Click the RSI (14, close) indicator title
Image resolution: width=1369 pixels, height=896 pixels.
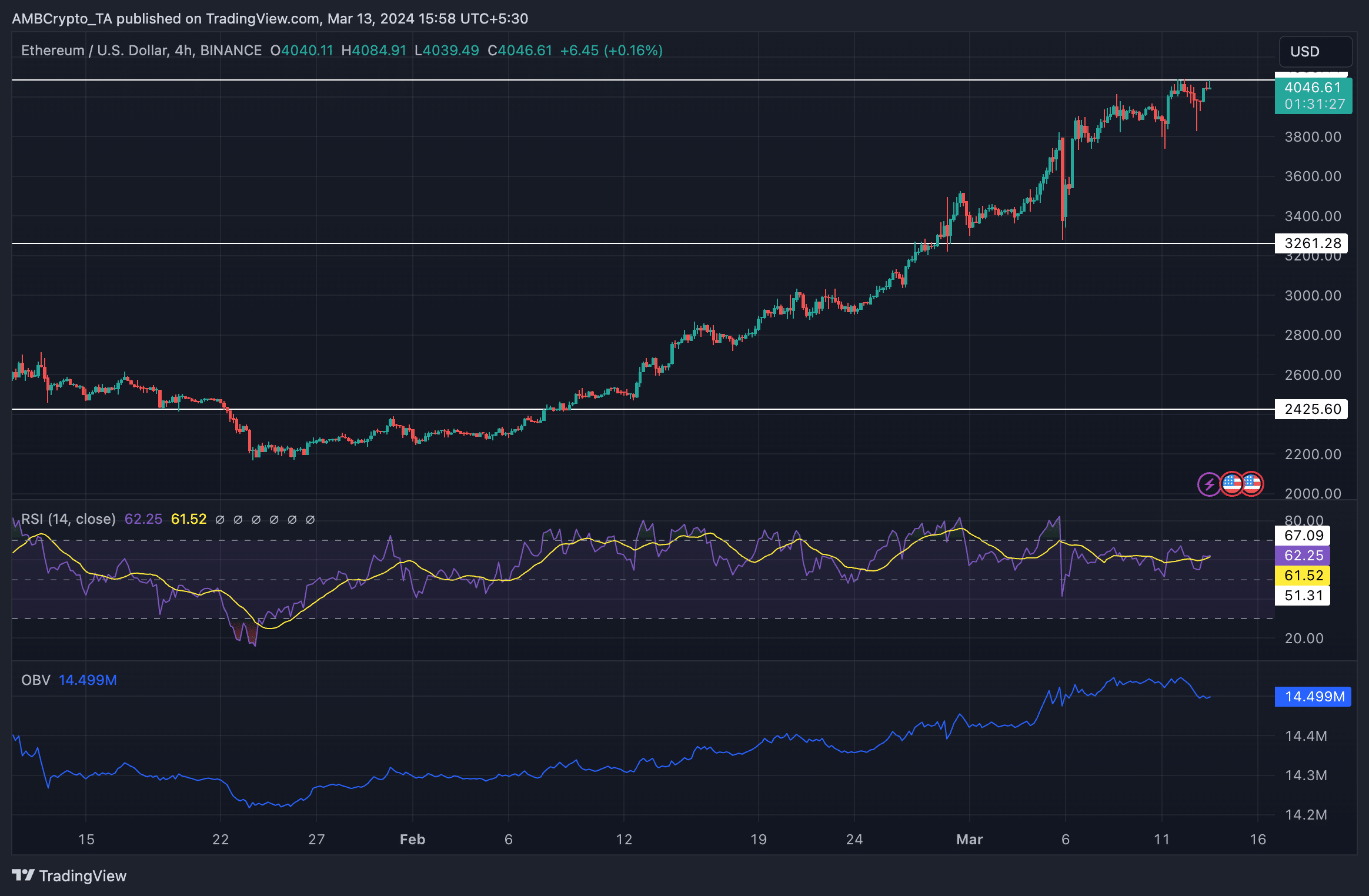68,519
